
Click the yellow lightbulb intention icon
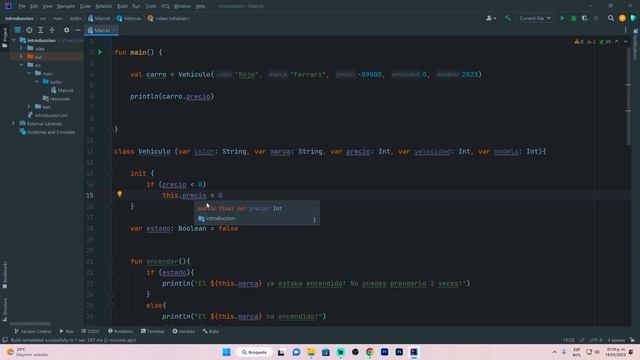[120, 194]
